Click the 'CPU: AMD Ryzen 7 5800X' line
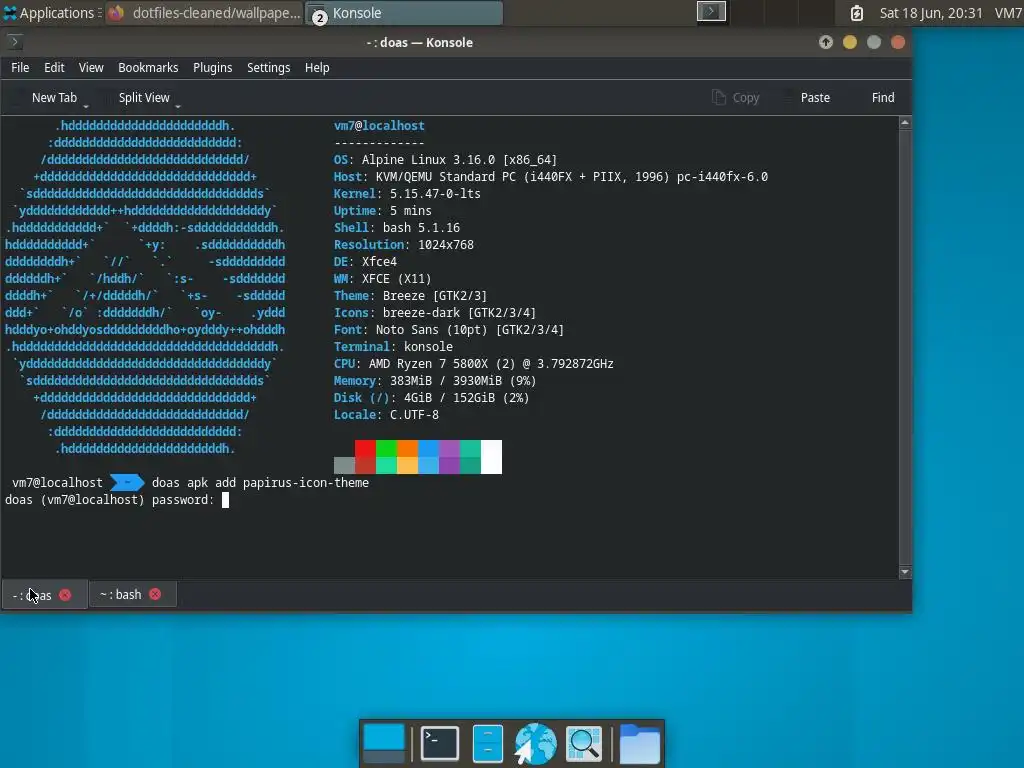Image resolution: width=1024 pixels, height=768 pixels. [x=473, y=363]
